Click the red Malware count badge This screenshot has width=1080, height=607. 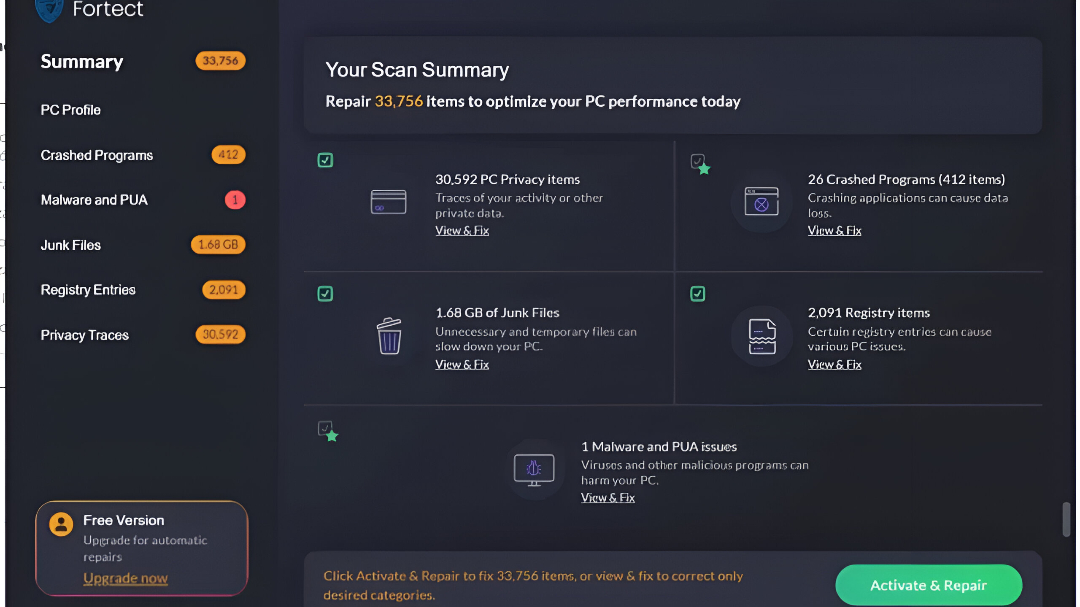click(x=235, y=200)
